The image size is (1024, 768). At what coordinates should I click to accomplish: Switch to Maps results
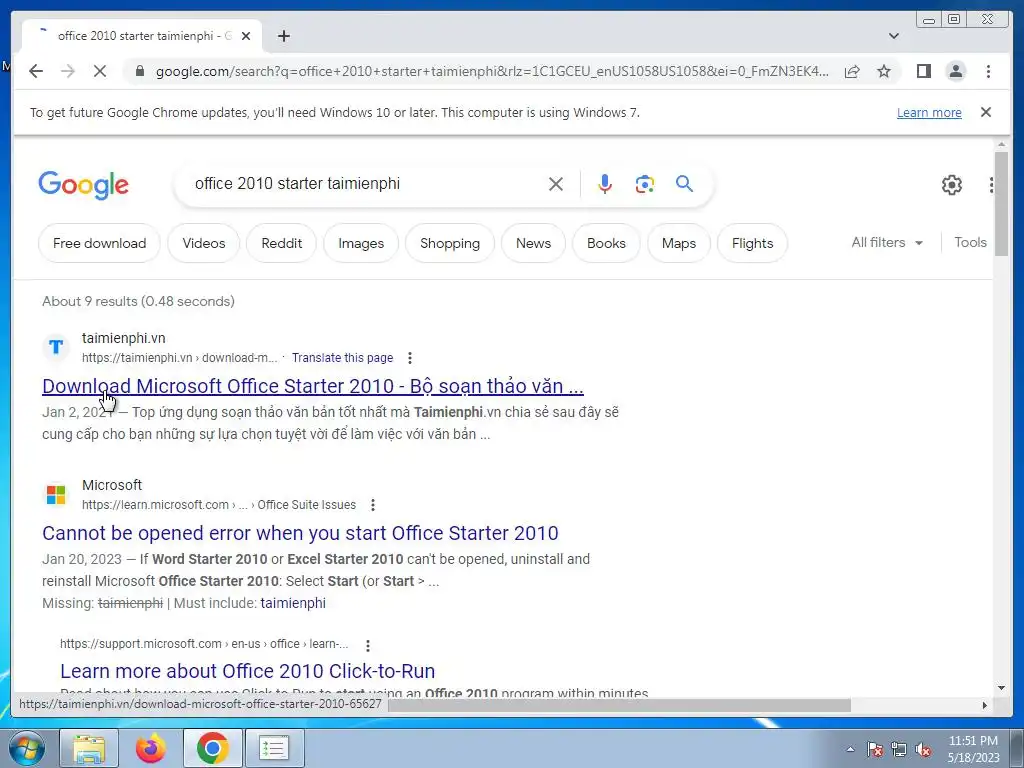coord(679,243)
